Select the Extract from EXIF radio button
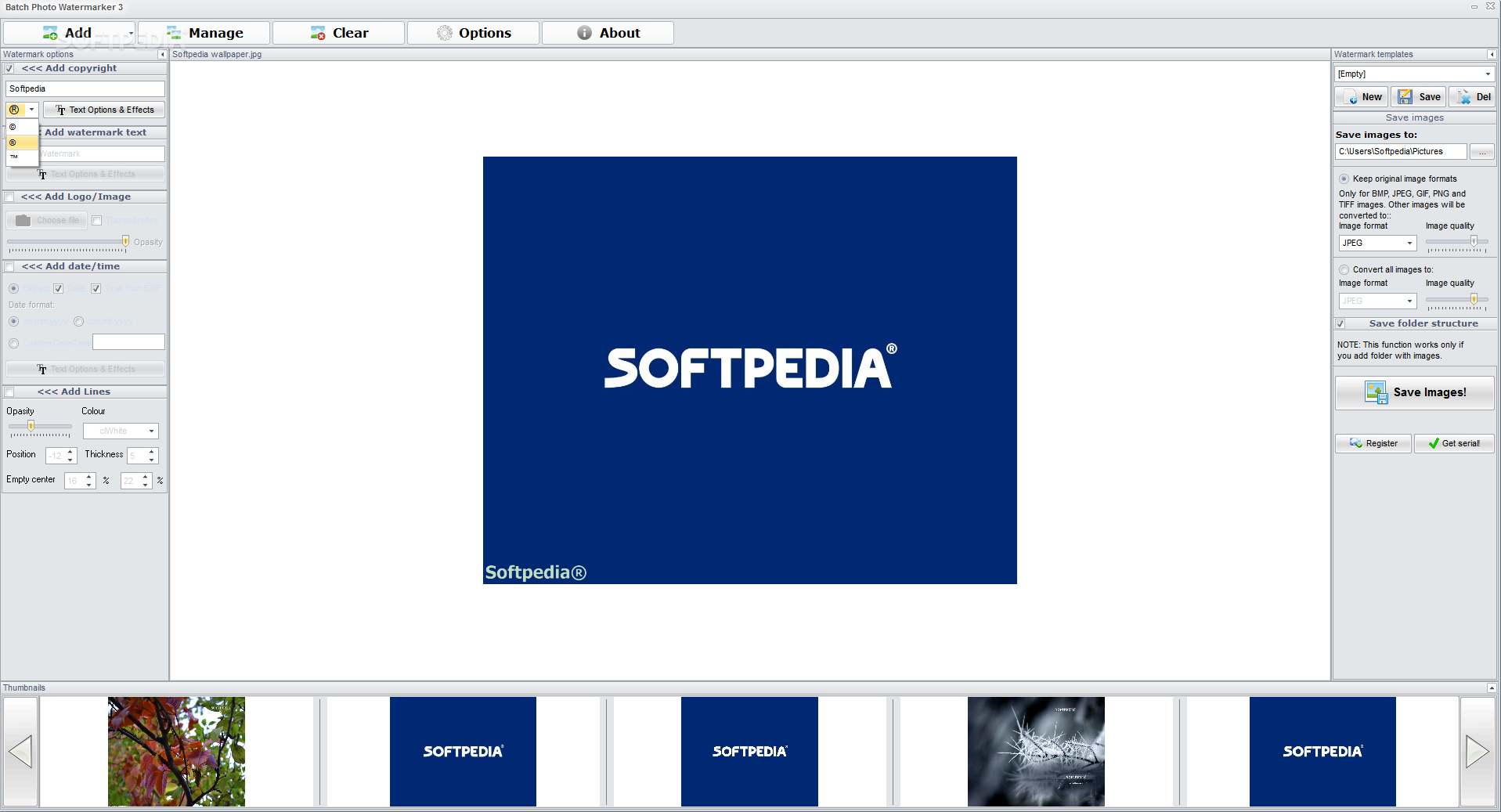Screen dimensions: 1501x812 (13, 289)
